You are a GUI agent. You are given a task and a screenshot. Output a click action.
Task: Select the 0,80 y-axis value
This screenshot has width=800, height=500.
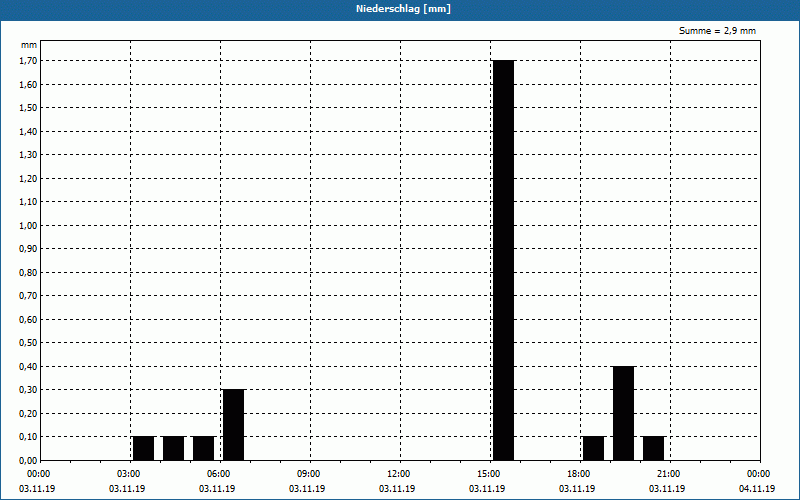coord(28,272)
